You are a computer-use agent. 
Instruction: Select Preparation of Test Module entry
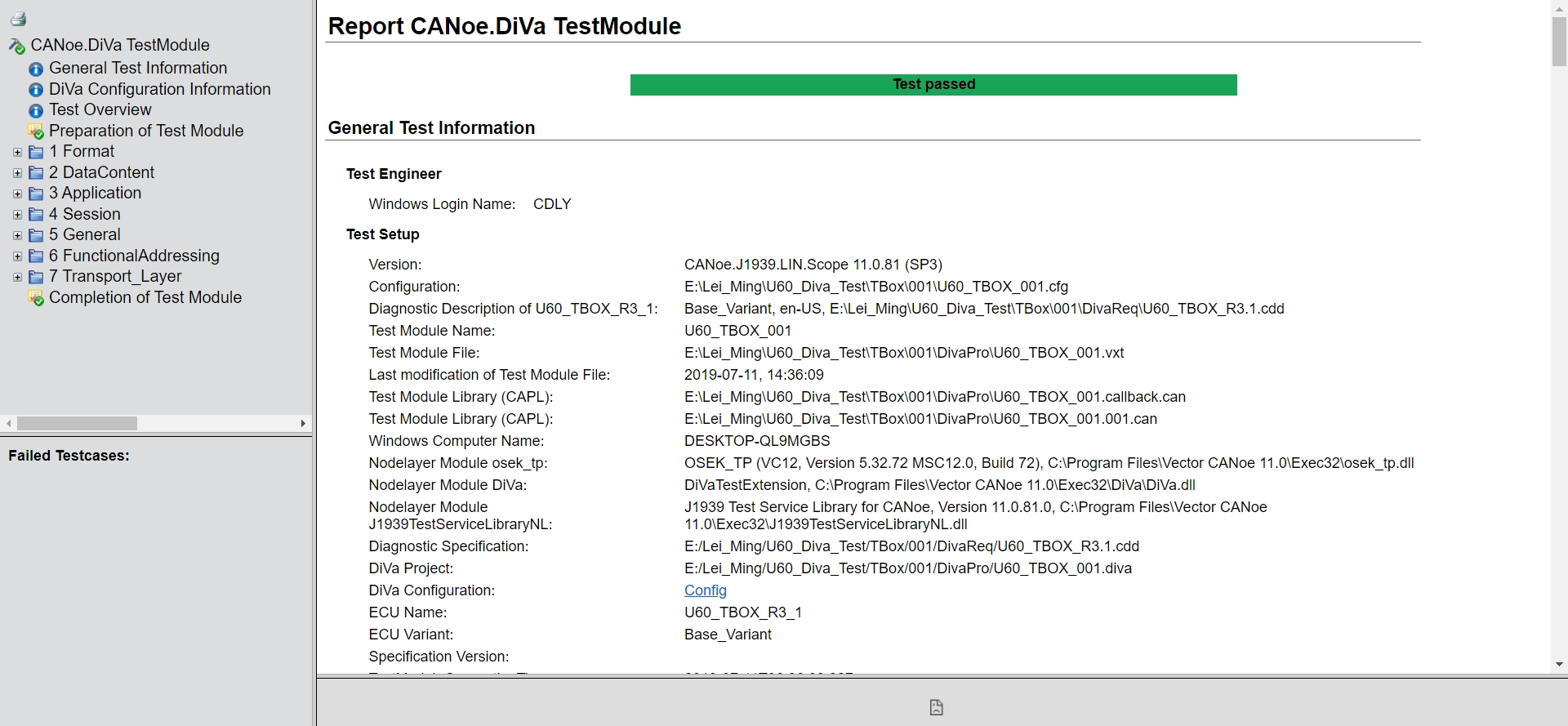[x=146, y=131]
